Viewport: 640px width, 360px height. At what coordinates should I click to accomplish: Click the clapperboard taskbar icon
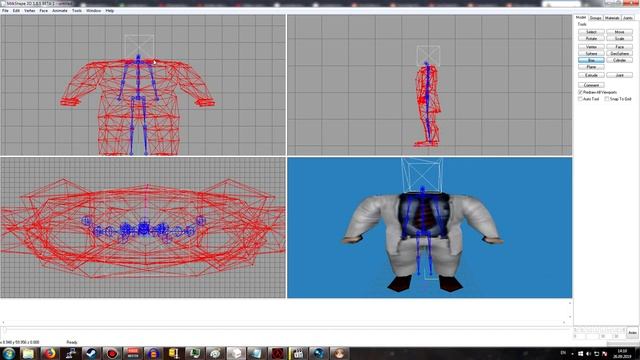pyautogui.click(x=298, y=353)
